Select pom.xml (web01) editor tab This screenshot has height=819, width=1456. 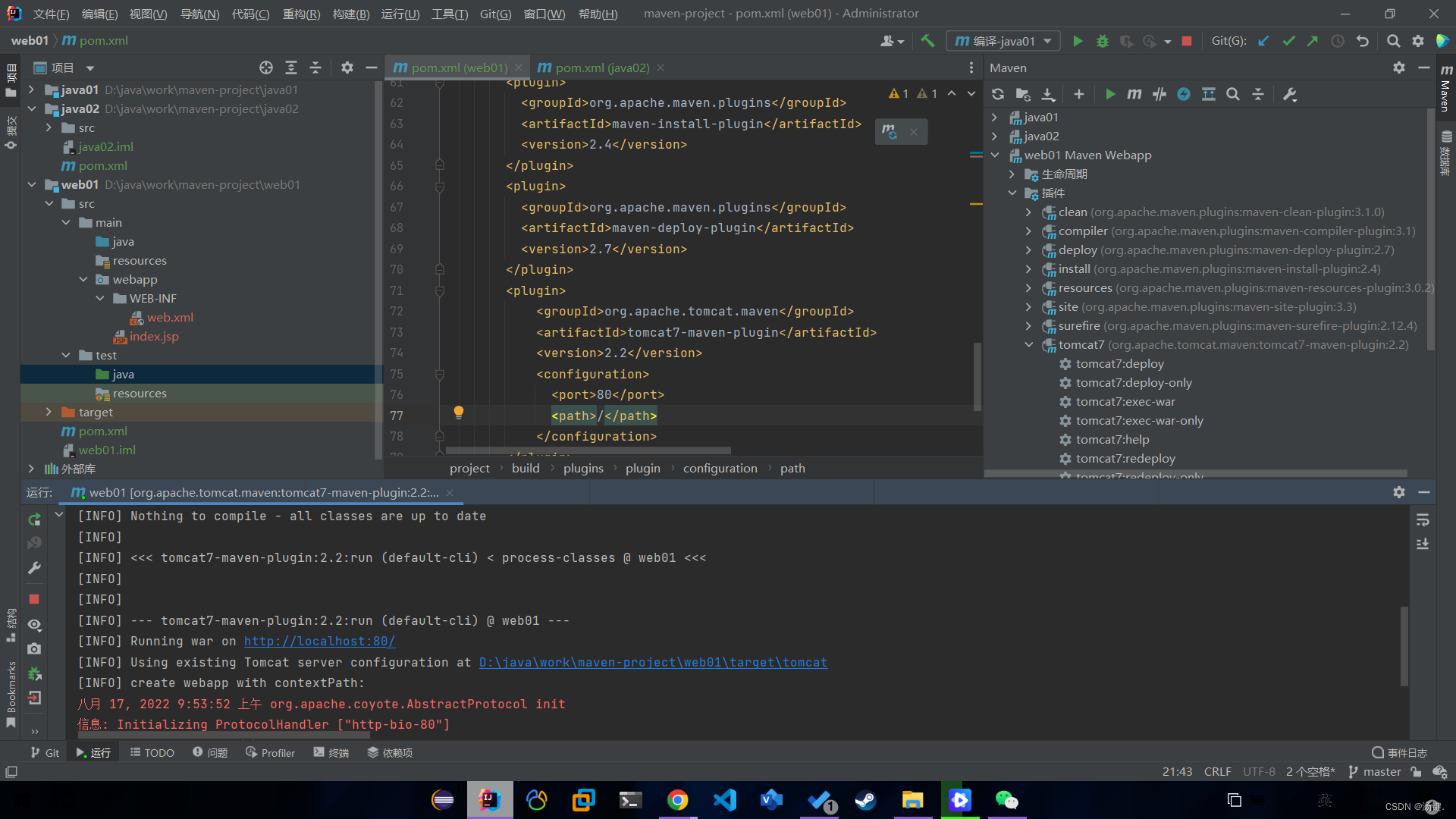point(459,67)
